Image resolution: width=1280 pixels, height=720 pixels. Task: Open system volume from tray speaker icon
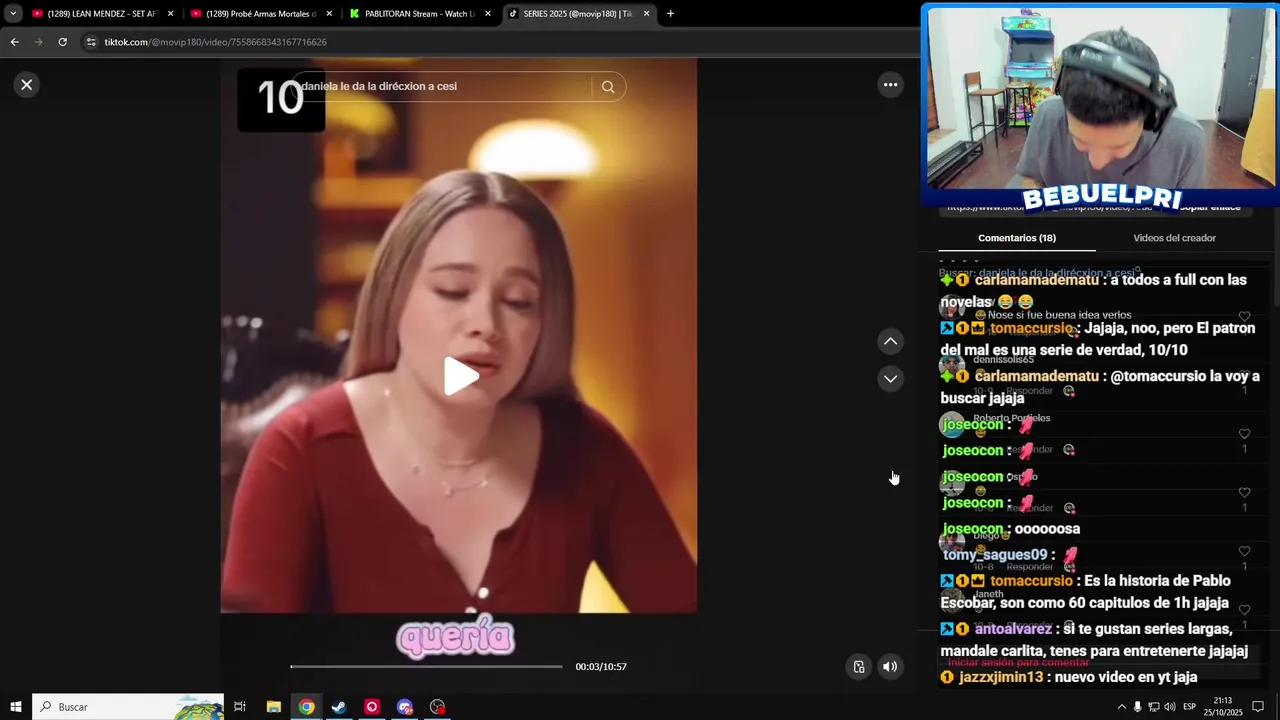1170,707
